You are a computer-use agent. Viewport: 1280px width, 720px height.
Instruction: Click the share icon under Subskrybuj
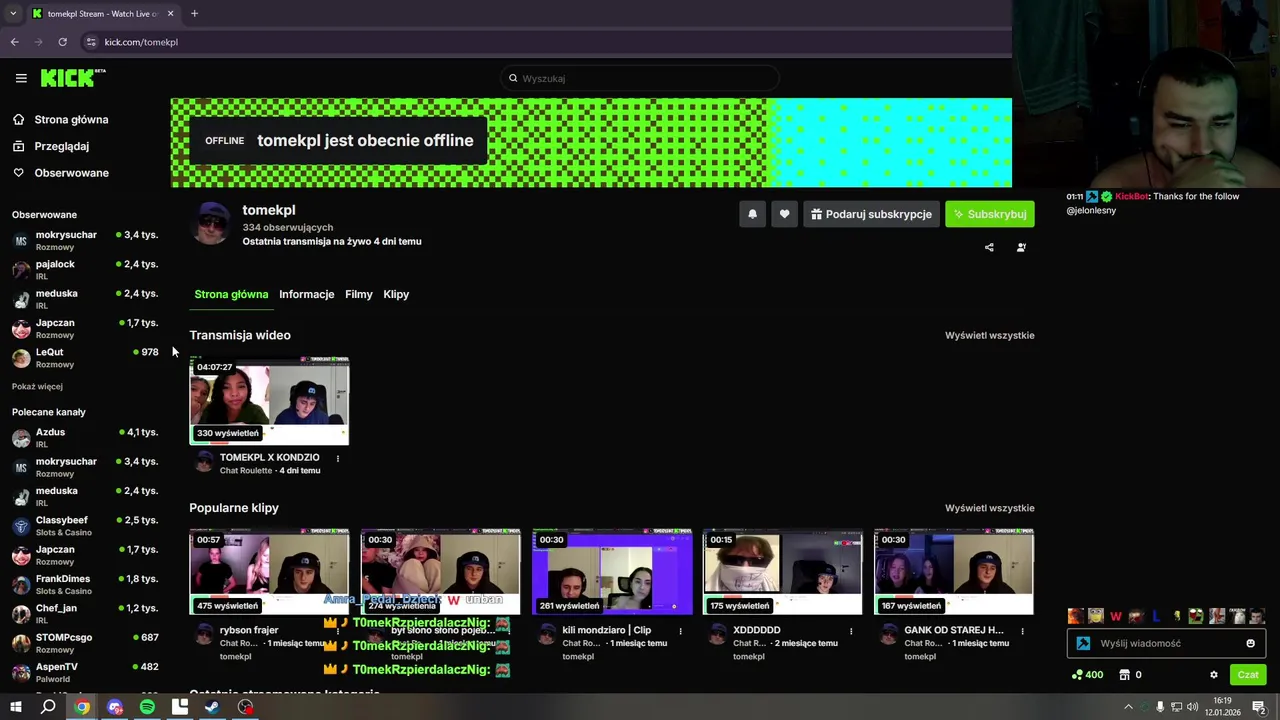point(989,247)
